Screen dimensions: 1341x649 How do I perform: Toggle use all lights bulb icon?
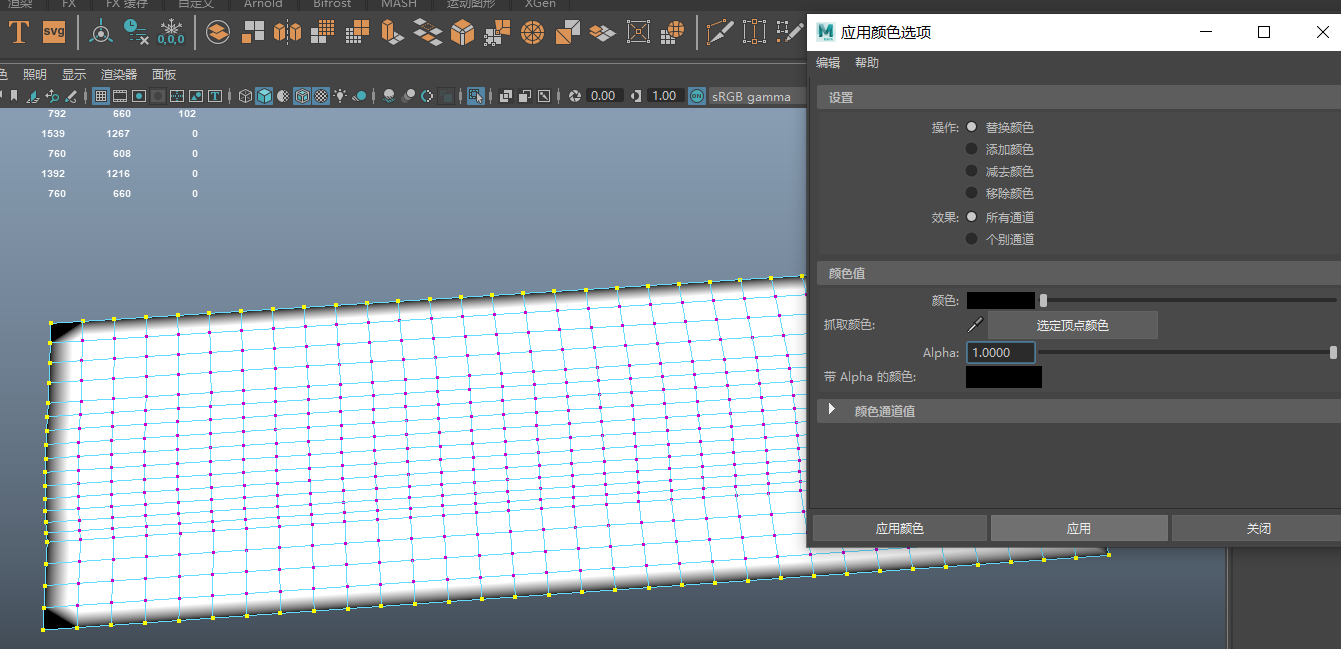pos(340,96)
